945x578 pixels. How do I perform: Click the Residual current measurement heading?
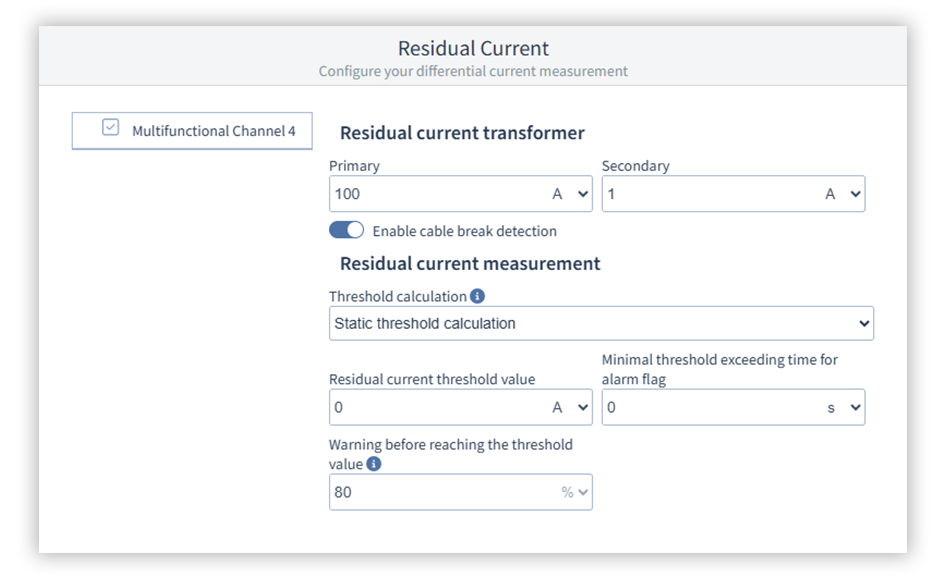[x=470, y=264]
